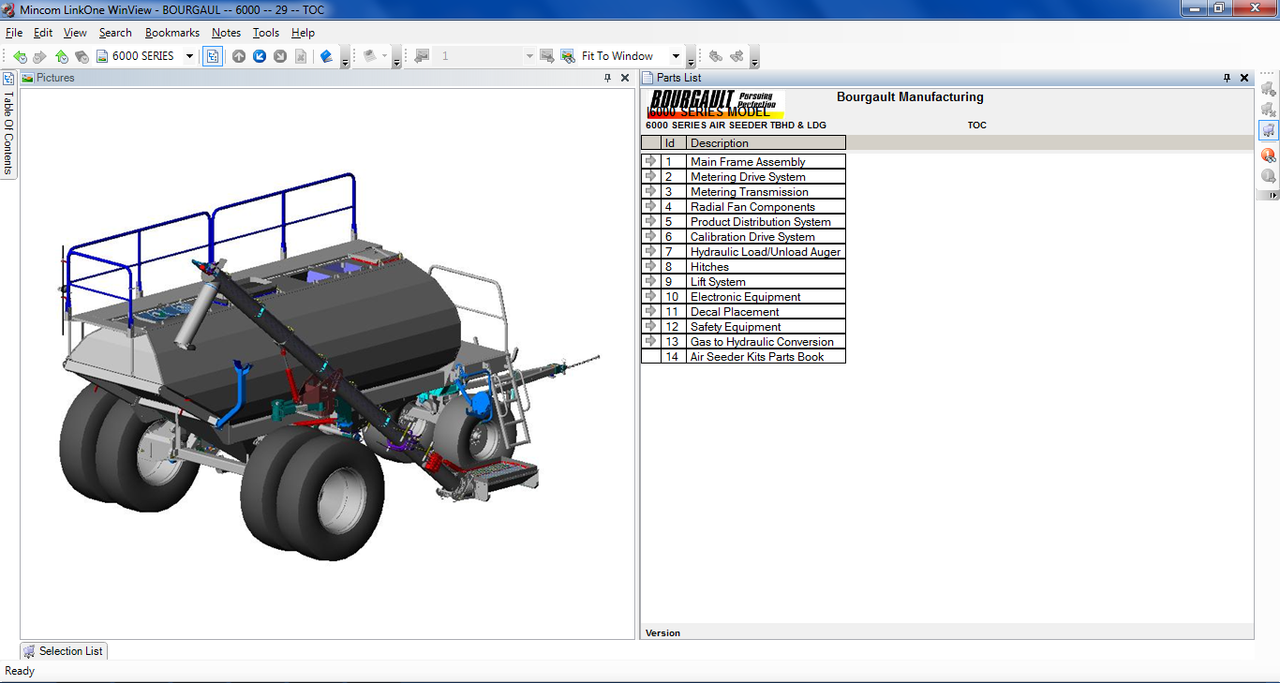Select Gas to Hydraulic Conversion row
This screenshot has height=683, width=1280.
point(743,341)
